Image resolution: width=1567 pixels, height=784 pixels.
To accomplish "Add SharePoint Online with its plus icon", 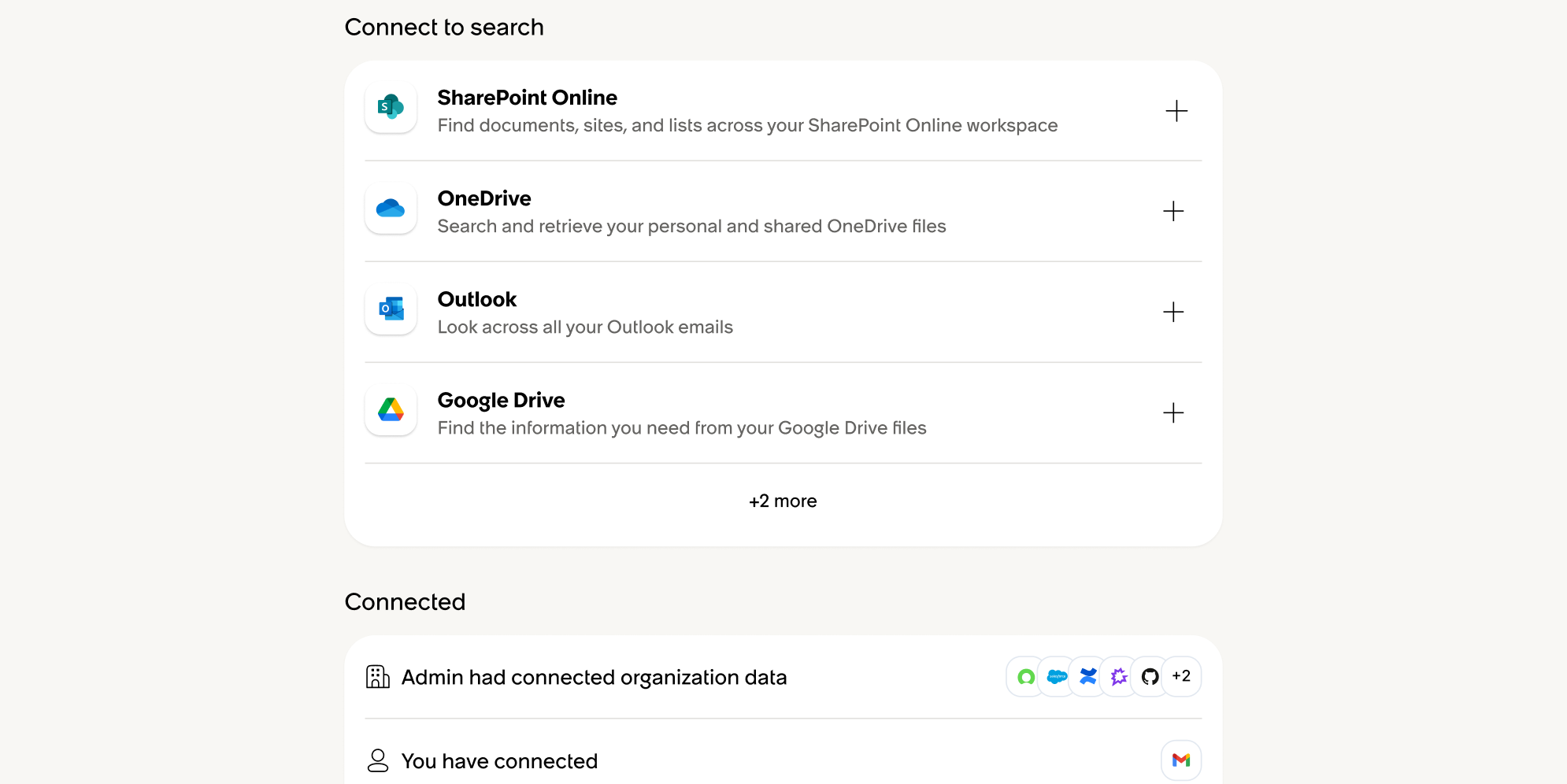I will coord(1176,111).
